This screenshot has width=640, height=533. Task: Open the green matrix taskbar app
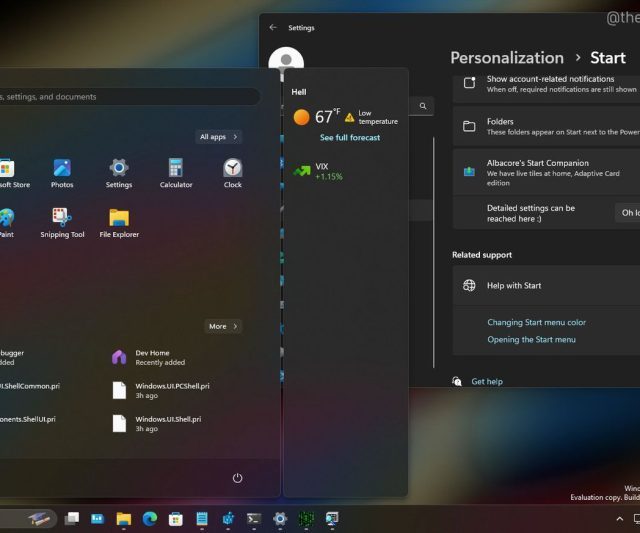[306, 519]
